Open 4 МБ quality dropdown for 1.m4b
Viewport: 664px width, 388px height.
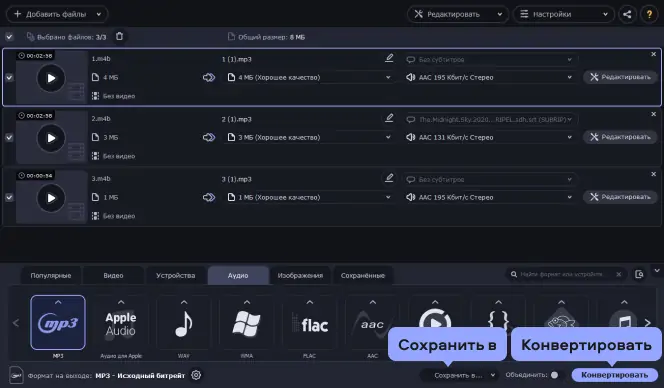(309, 78)
